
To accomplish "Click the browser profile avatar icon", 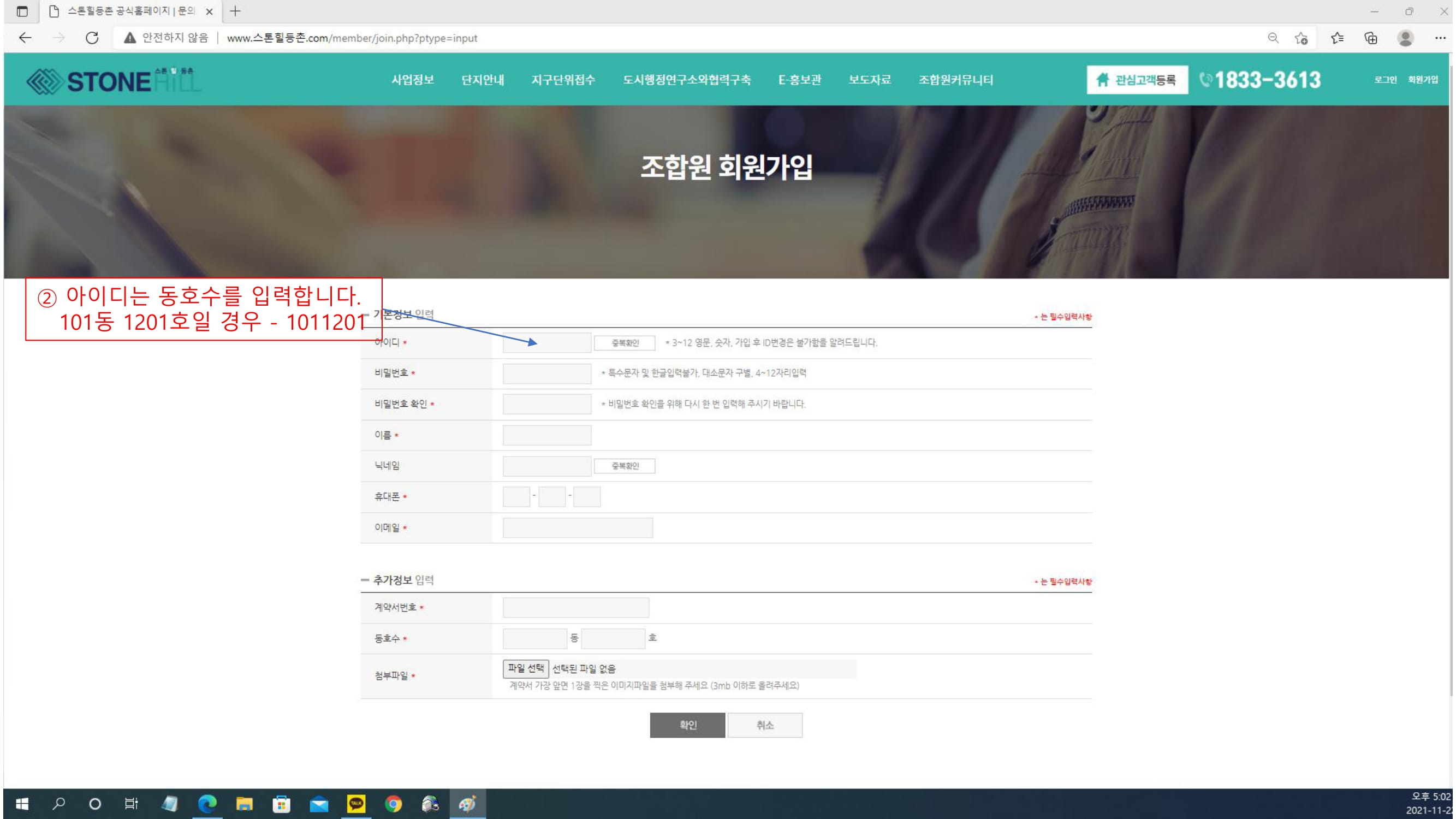I will 1405,38.
